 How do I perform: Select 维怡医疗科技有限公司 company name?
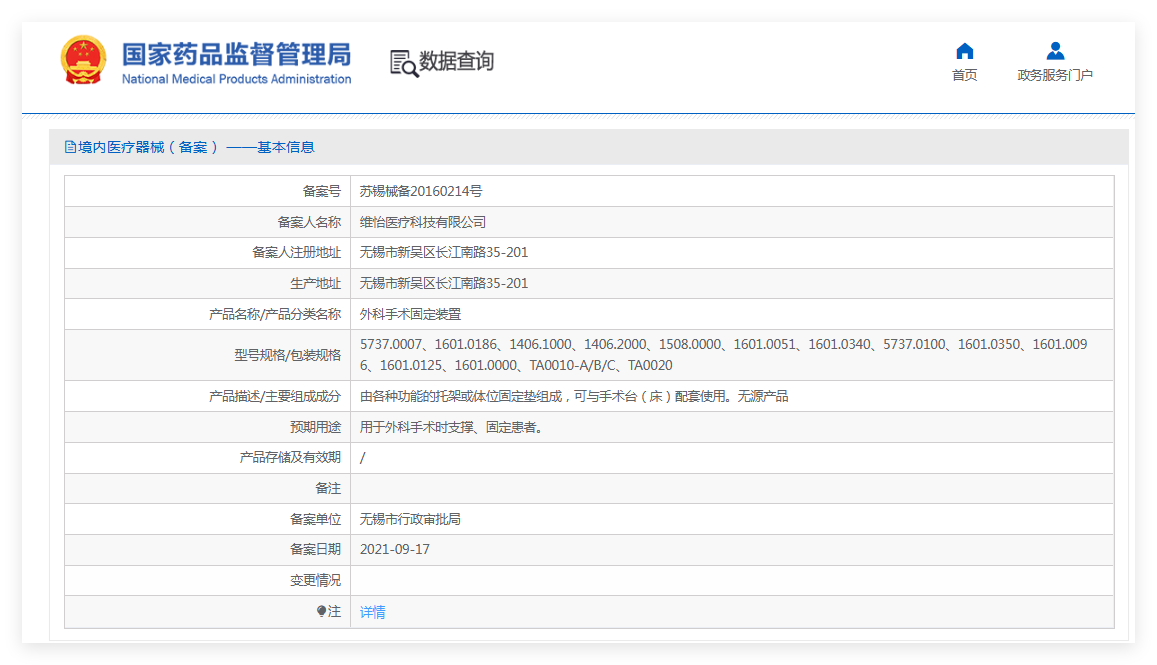pyautogui.click(x=423, y=222)
